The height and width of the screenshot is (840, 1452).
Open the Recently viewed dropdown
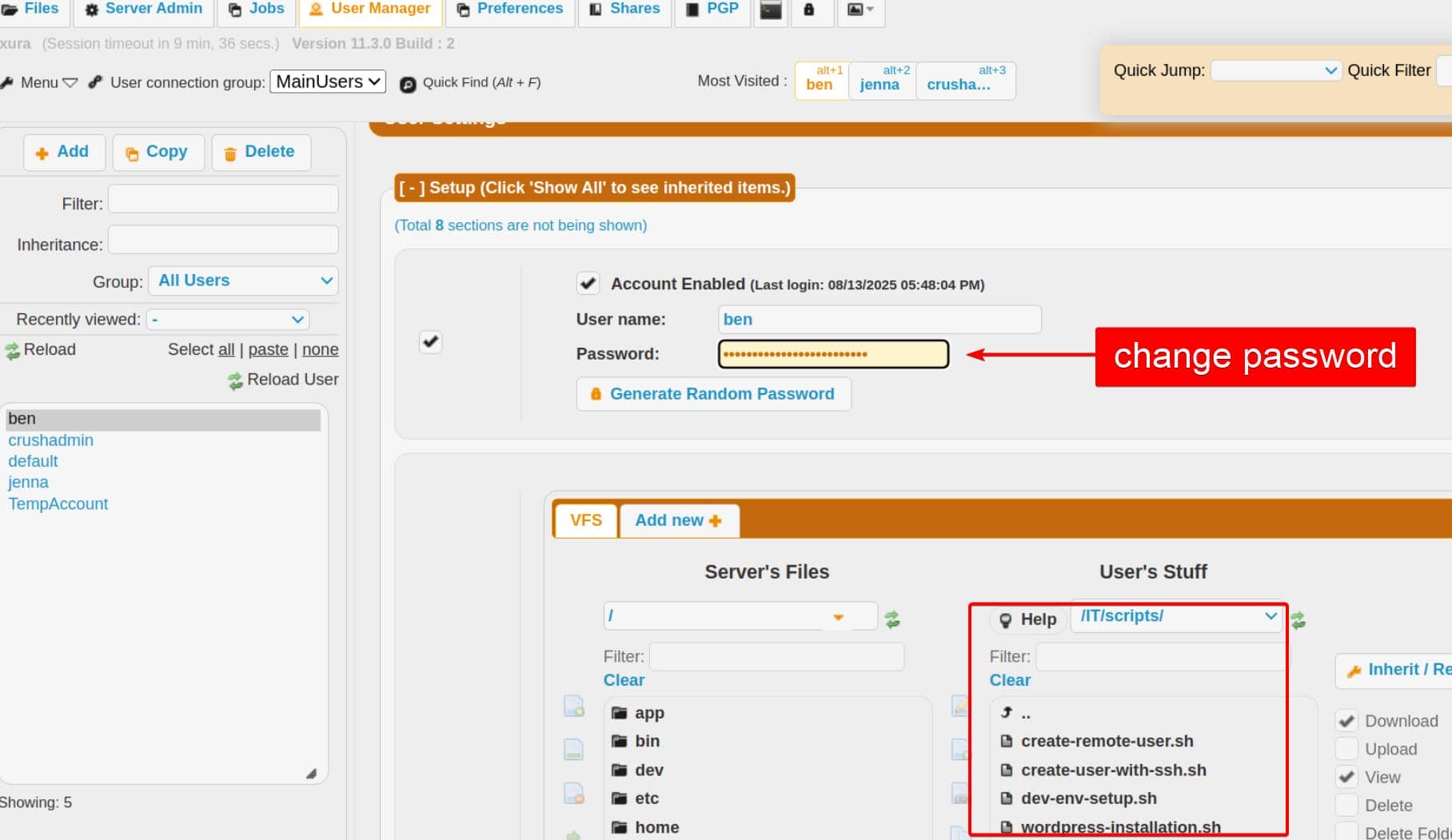227,320
